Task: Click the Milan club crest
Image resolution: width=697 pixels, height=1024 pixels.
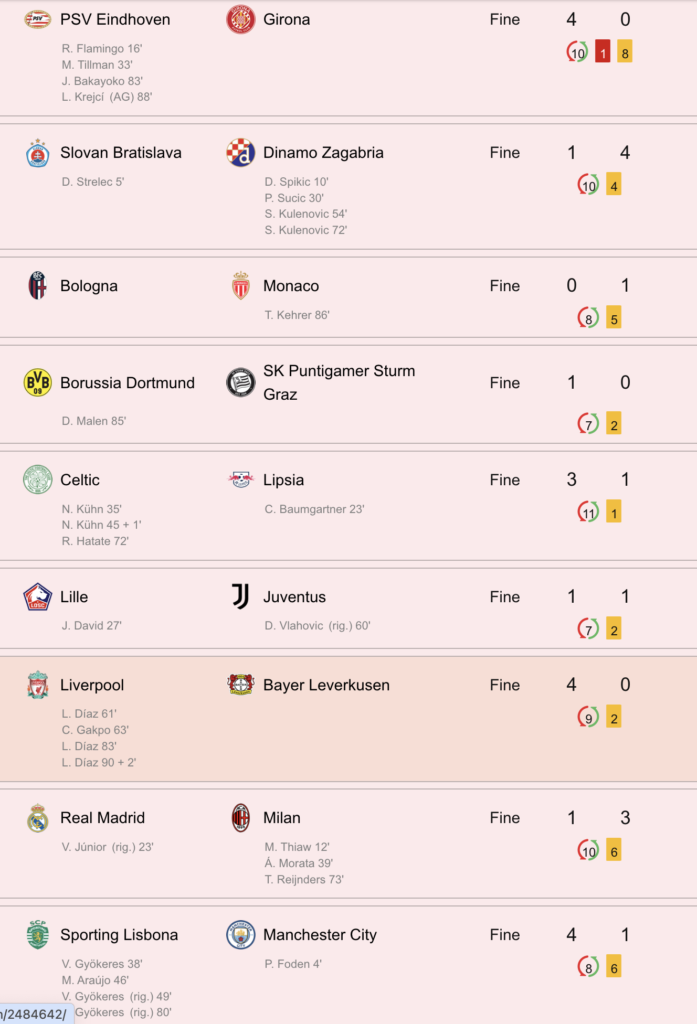Action: coord(240,818)
